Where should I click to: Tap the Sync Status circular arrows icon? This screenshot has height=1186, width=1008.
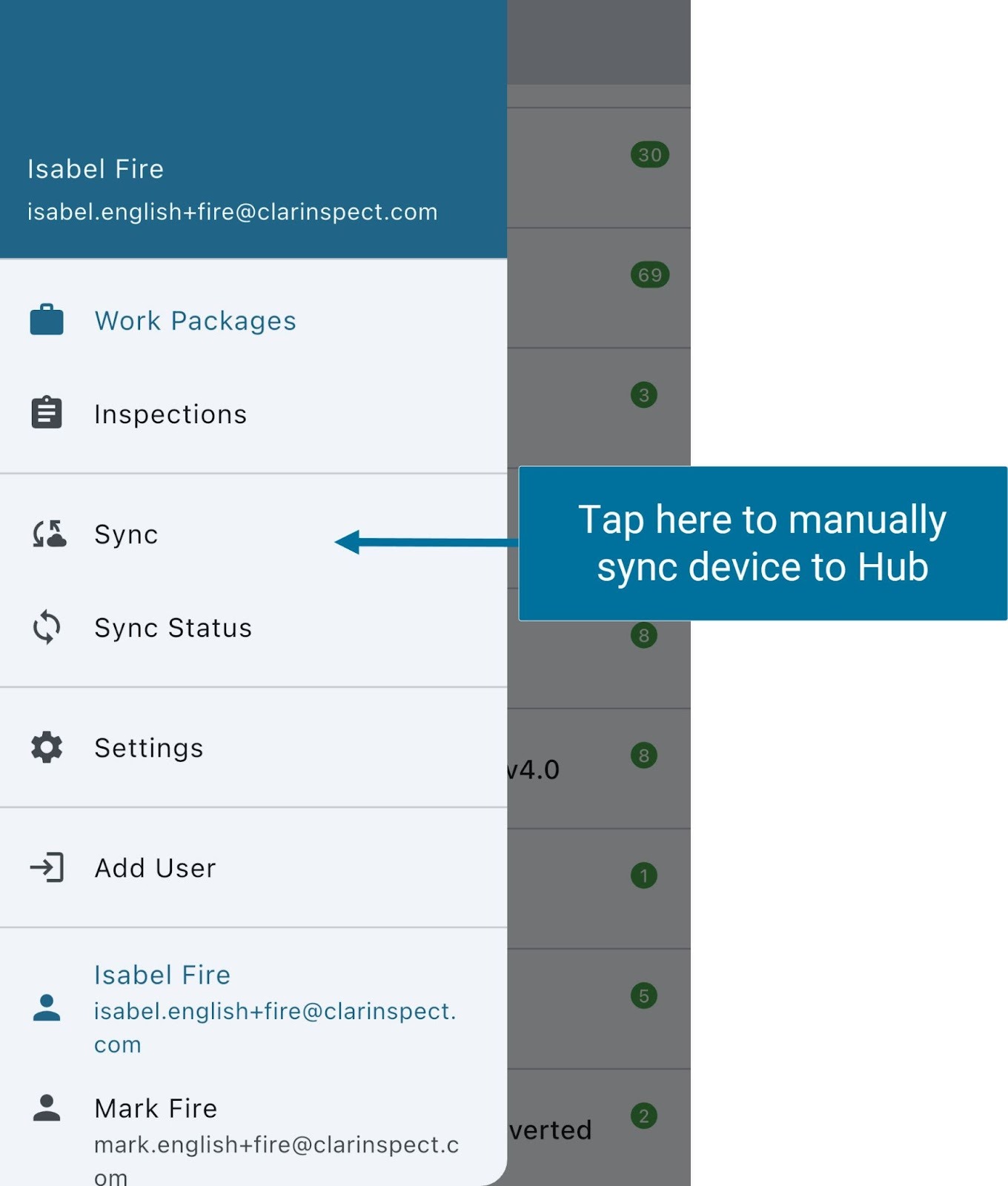(47, 627)
